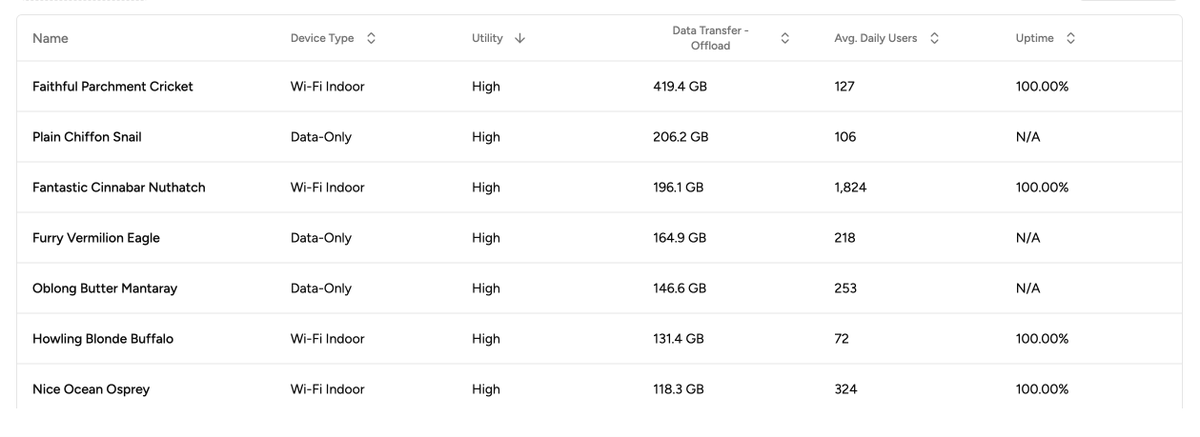Sort by Avg. Daily Users arrows
This screenshot has height=437, width=1200.
pyautogui.click(x=934, y=38)
